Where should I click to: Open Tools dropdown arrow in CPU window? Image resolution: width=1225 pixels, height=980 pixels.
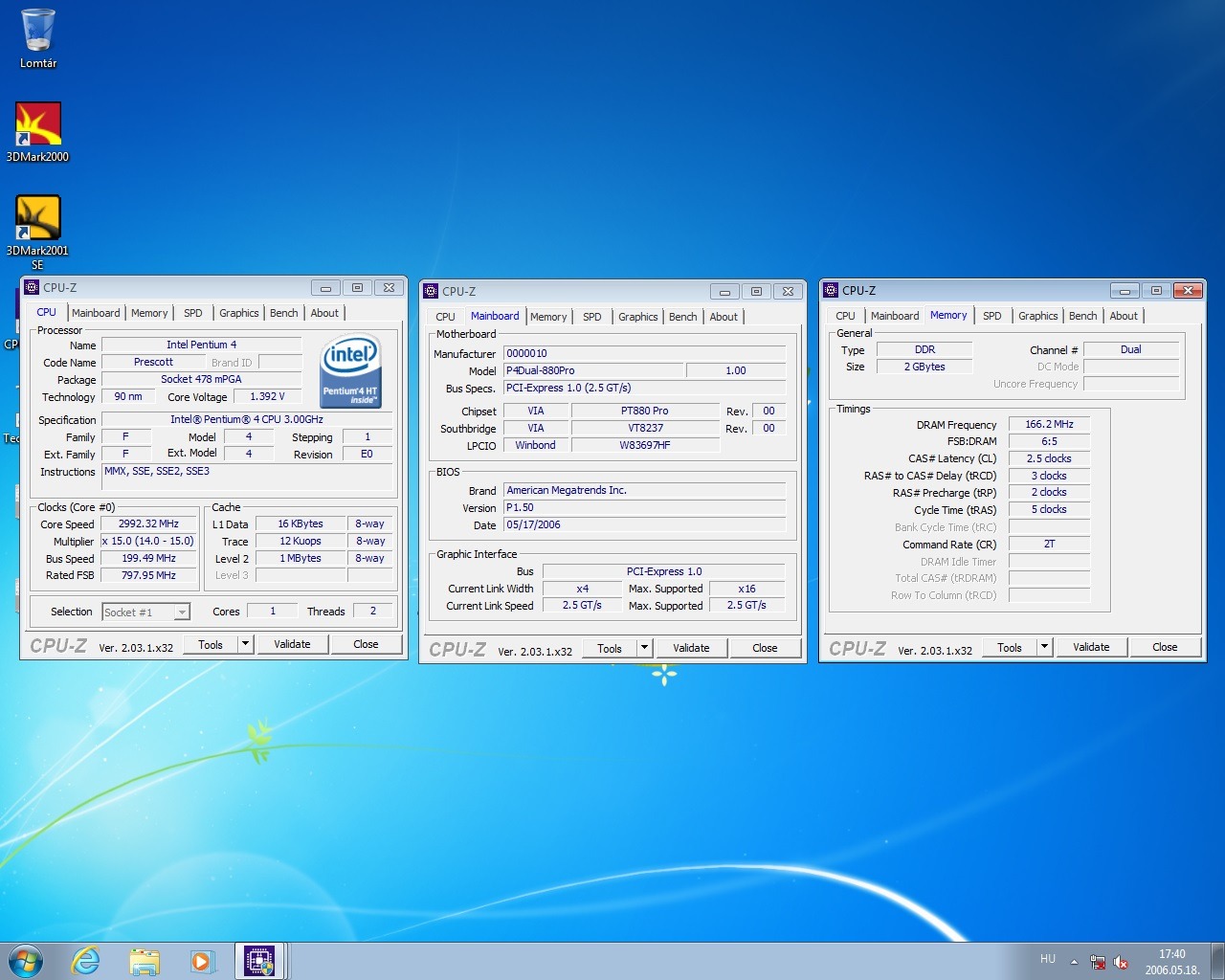pos(245,644)
